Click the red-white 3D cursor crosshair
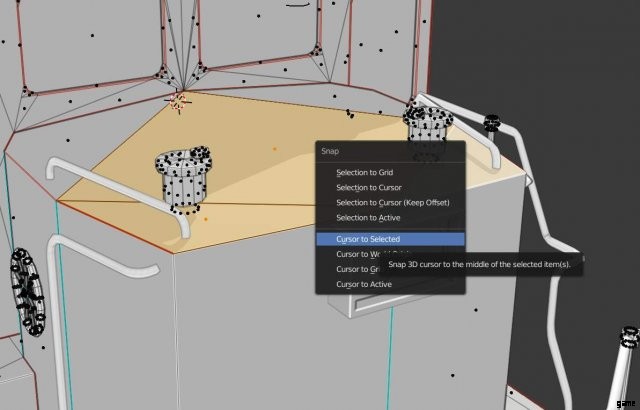640x410 pixels. click(179, 99)
